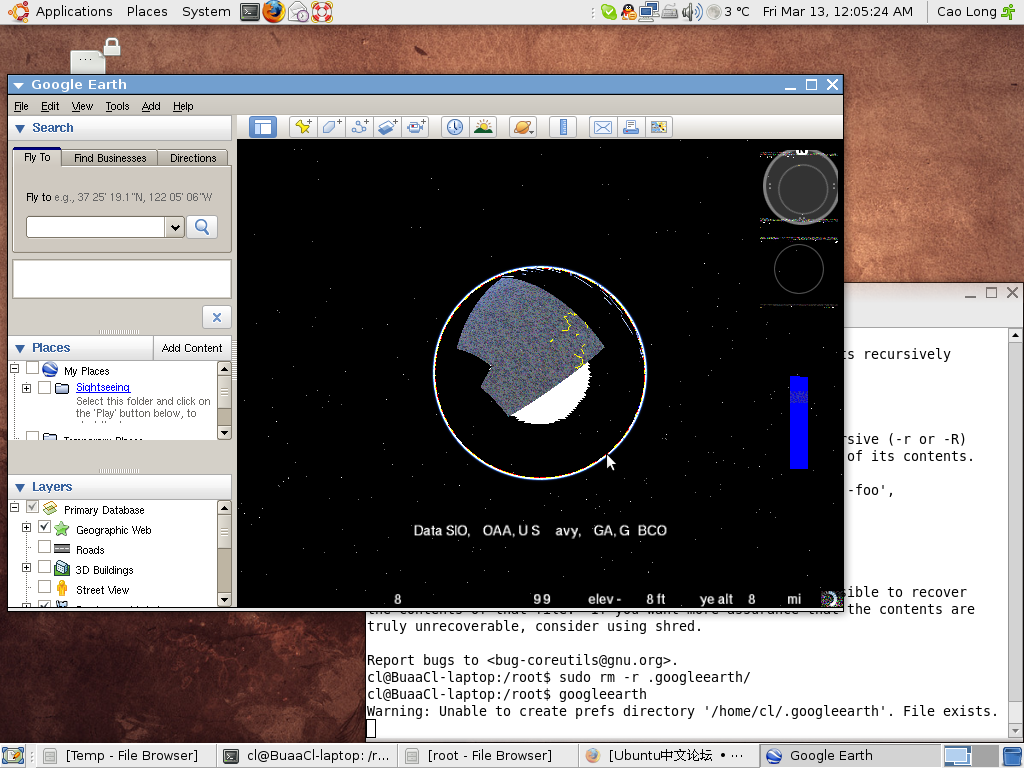This screenshot has height=768, width=1024.
Task: Open the Add menu
Action: 151,106
